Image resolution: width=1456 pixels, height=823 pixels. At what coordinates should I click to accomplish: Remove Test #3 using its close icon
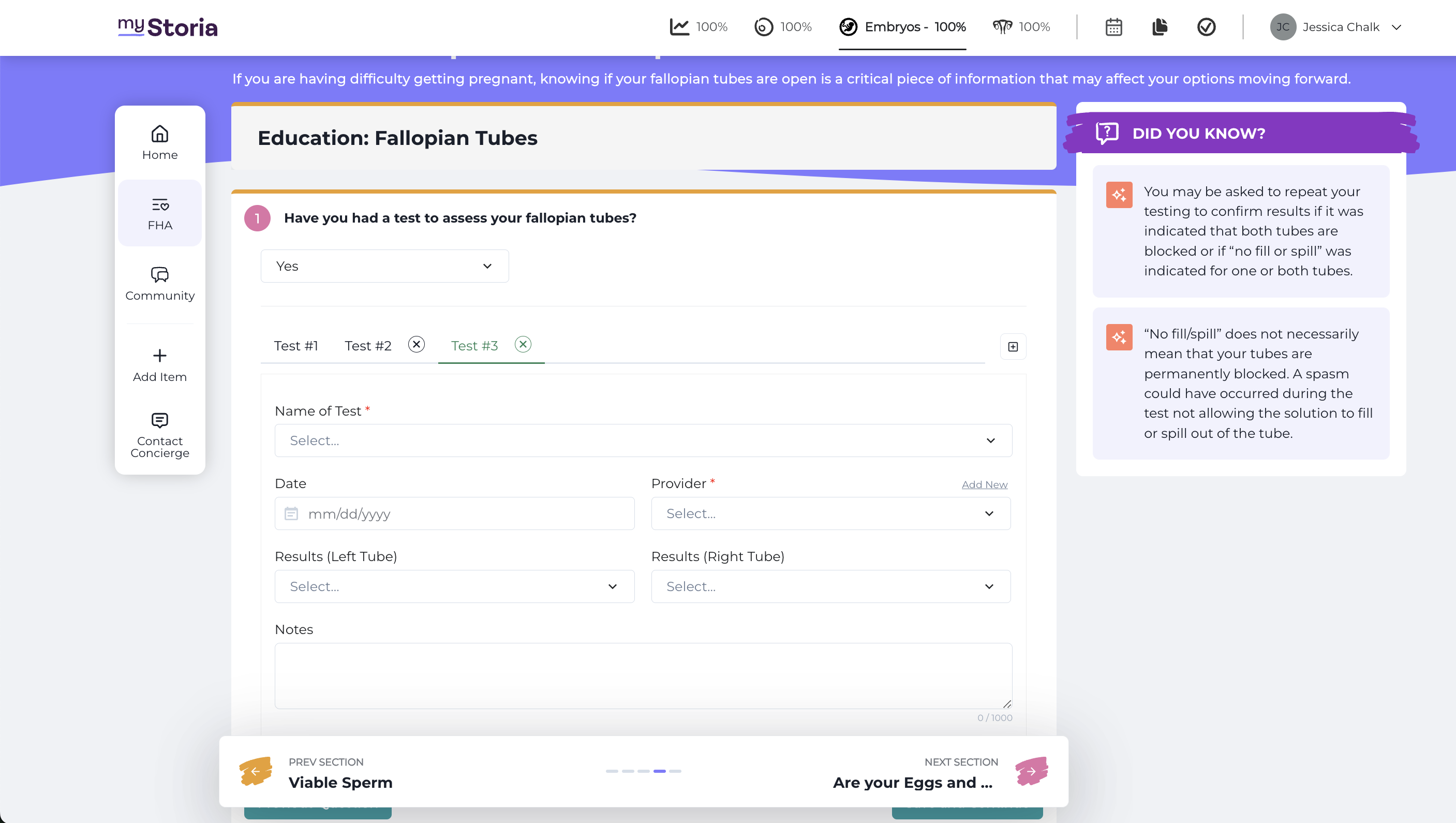point(523,344)
